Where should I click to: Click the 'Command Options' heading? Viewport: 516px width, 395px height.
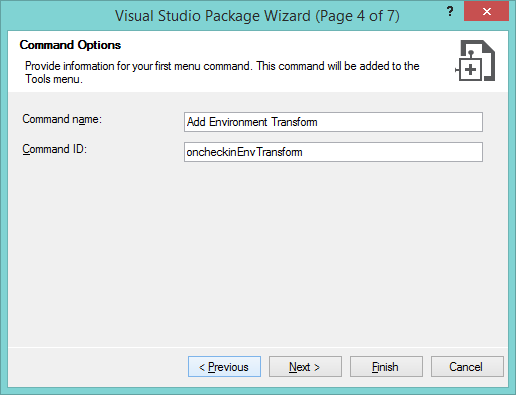coord(70,45)
